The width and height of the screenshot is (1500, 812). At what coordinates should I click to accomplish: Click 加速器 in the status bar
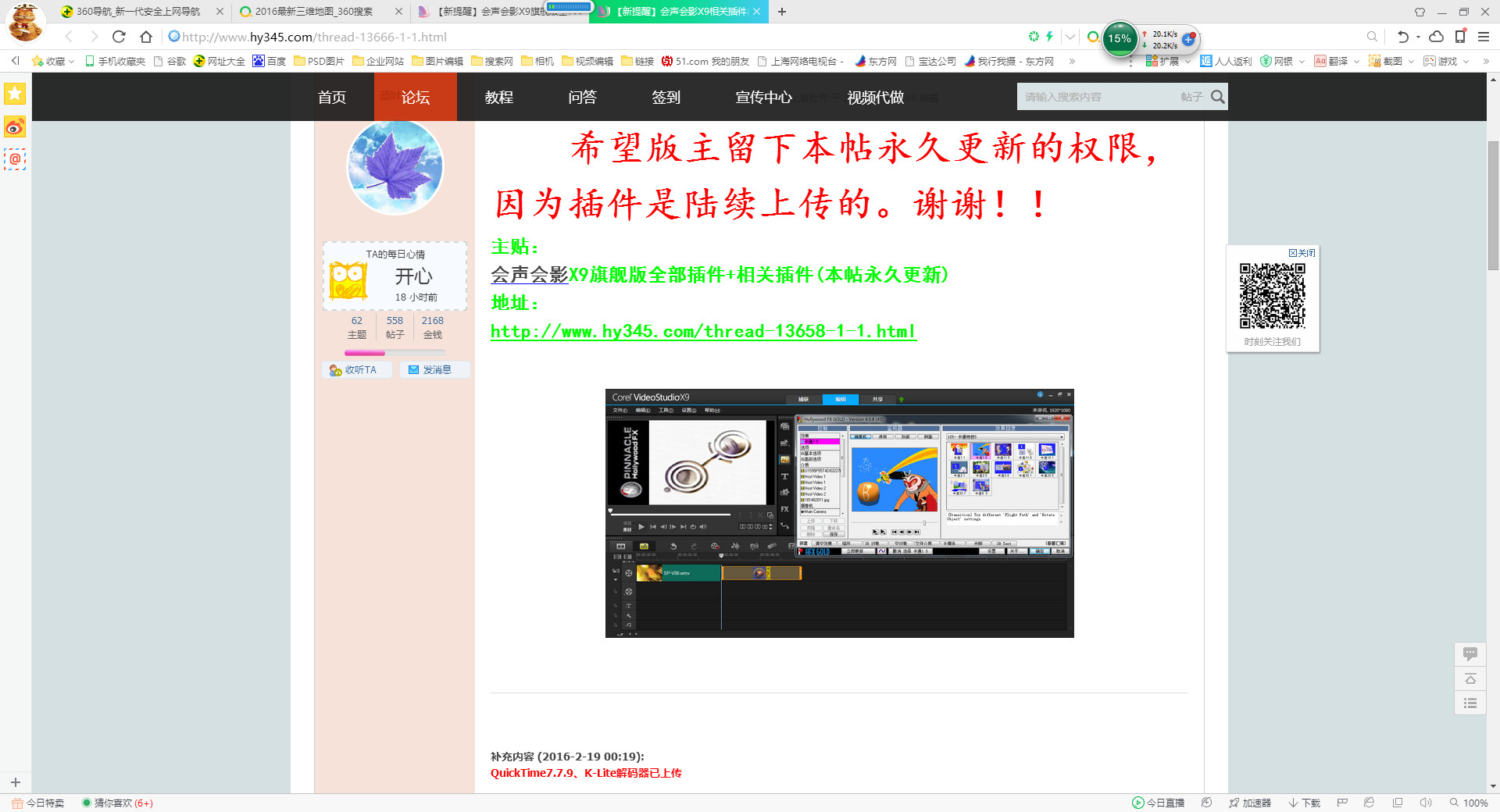point(1250,803)
